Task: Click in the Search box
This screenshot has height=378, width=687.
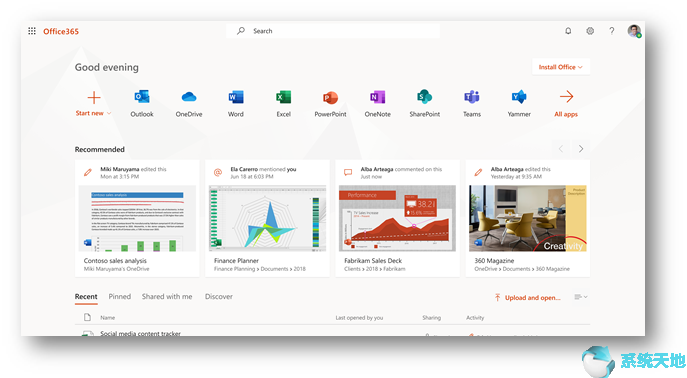Action: (x=333, y=31)
